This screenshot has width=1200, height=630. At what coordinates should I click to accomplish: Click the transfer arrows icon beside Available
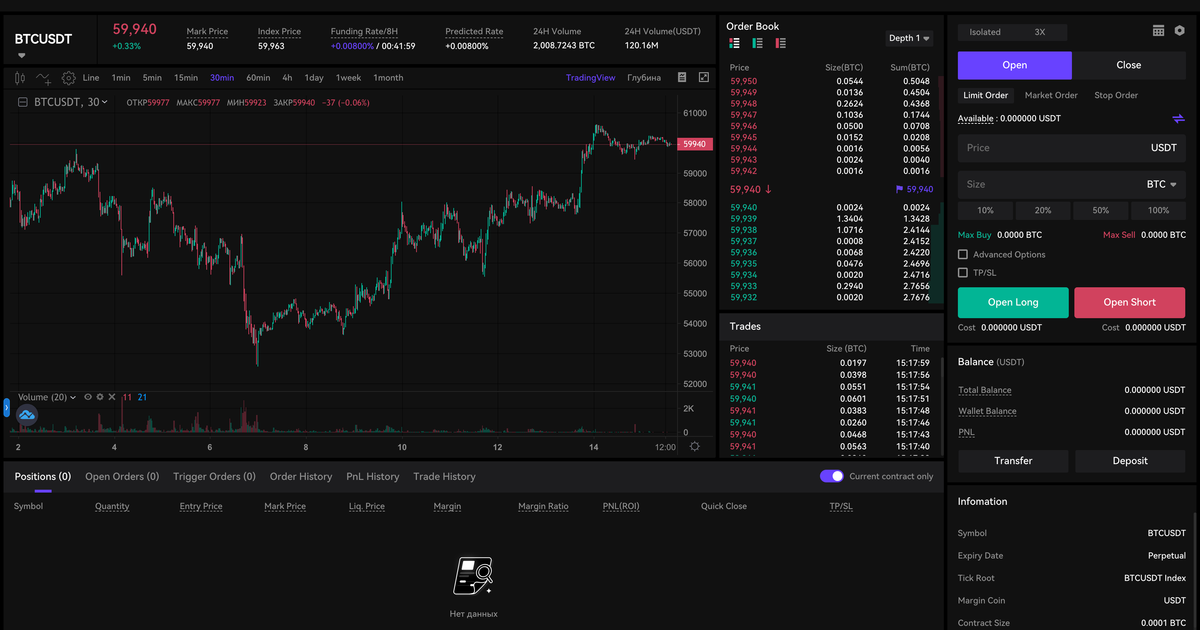(1179, 119)
